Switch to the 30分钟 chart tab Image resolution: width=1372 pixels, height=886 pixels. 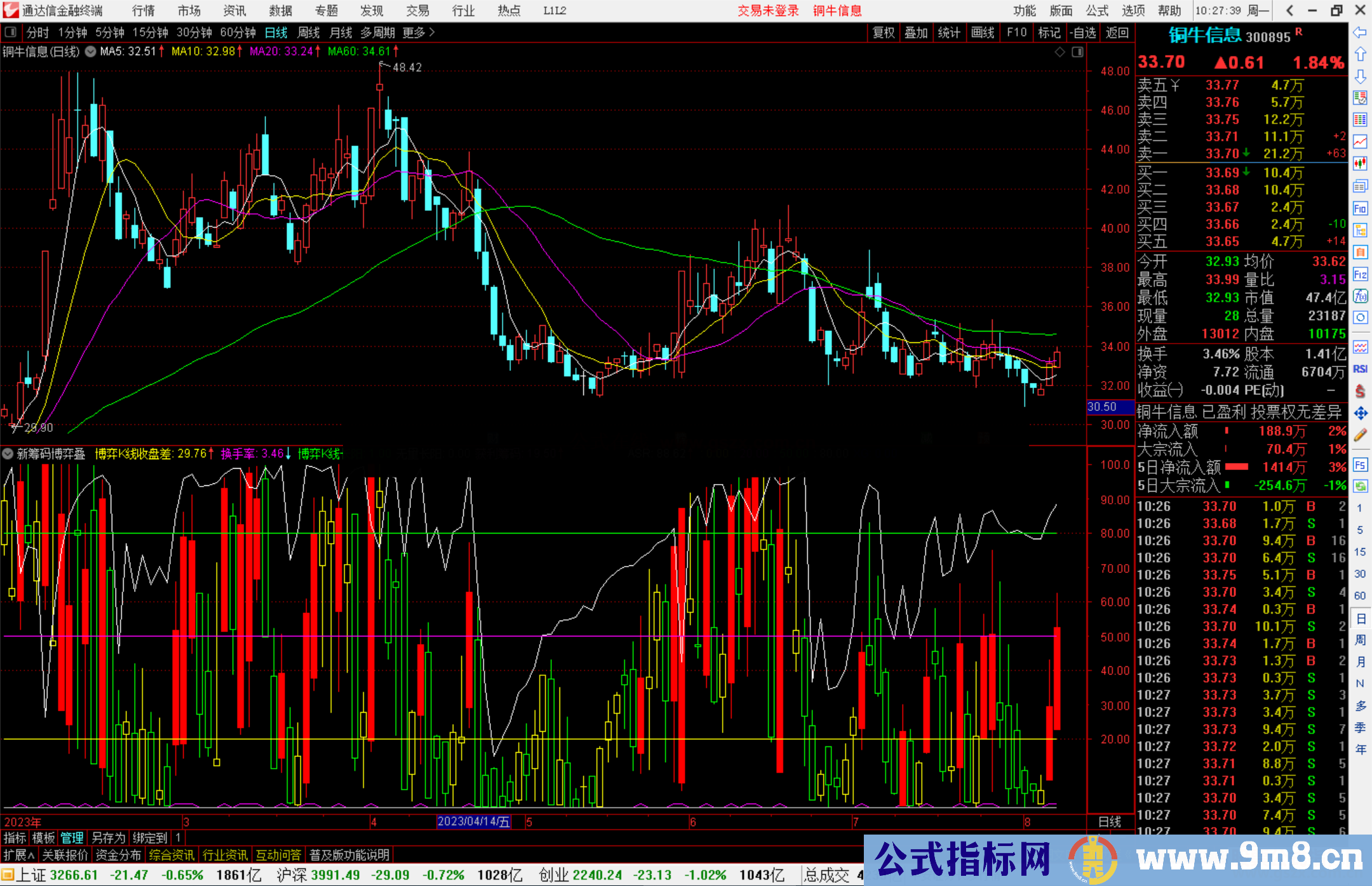tap(194, 32)
